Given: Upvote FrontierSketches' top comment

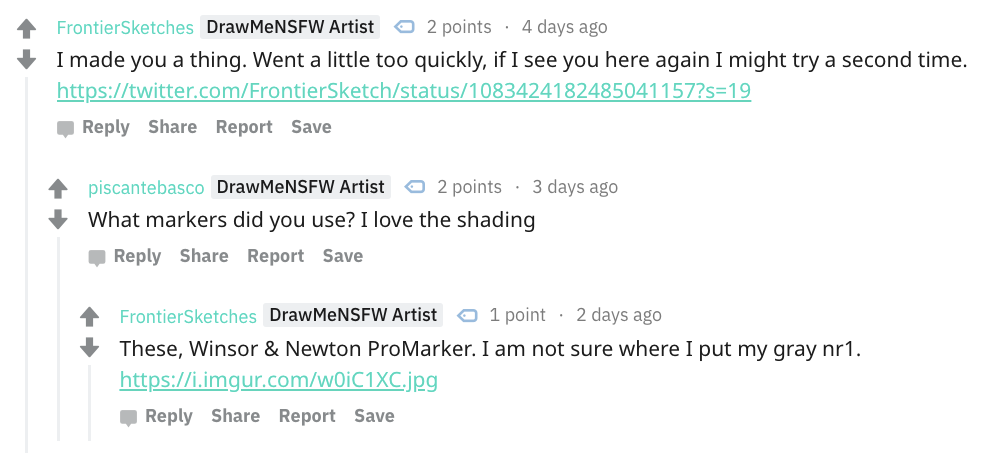Looking at the screenshot, I should click(x=26, y=28).
